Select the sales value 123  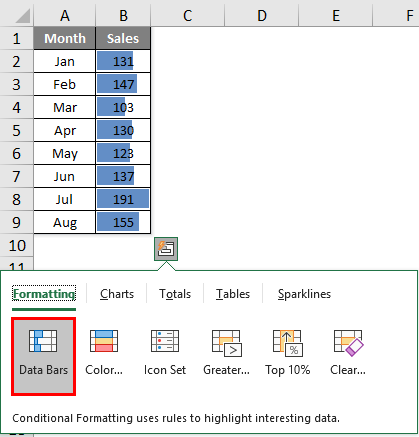pyautogui.click(x=123, y=153)
